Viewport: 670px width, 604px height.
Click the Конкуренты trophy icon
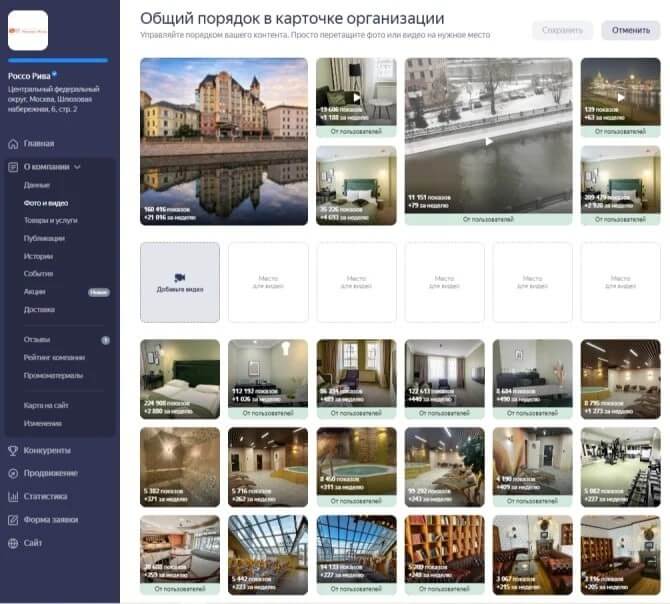(x=13, y=451)
